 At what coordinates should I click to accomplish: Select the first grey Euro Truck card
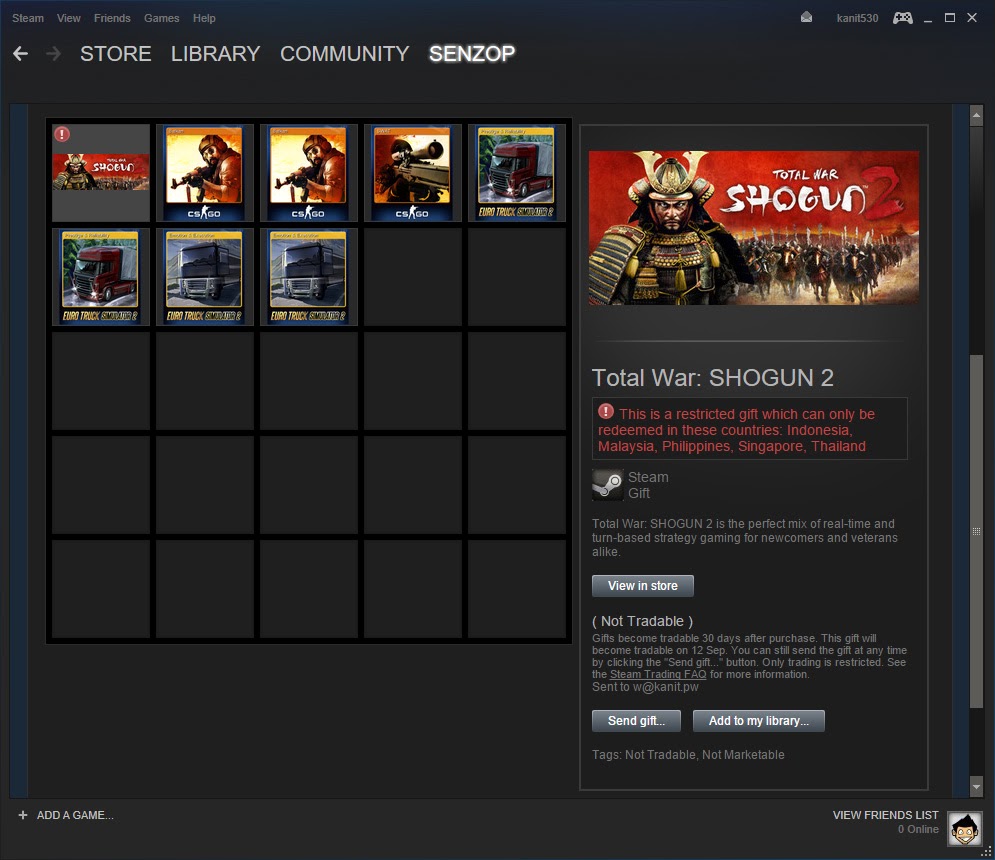pyautogui.click(x=204, y=277)
